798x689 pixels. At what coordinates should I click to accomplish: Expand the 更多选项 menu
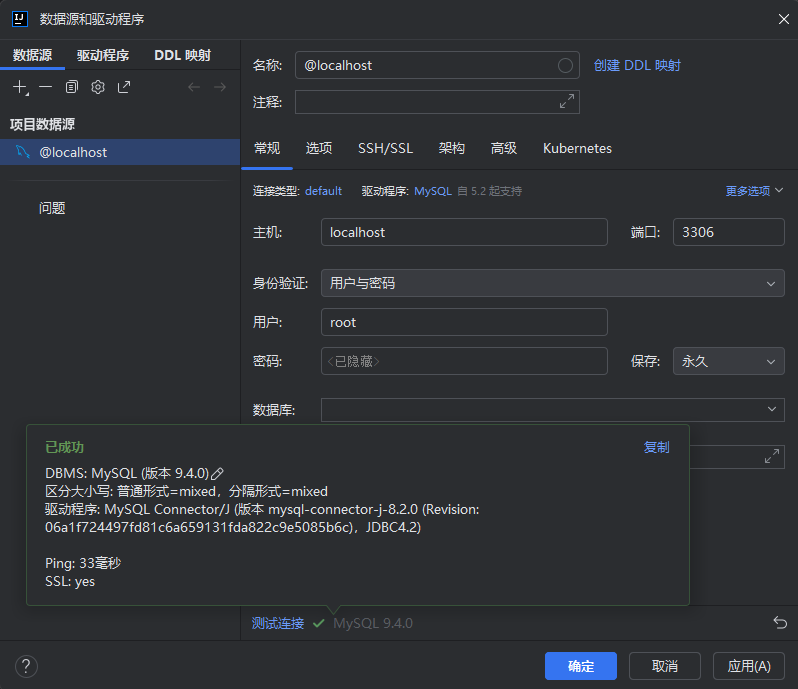tap(754, 190)
